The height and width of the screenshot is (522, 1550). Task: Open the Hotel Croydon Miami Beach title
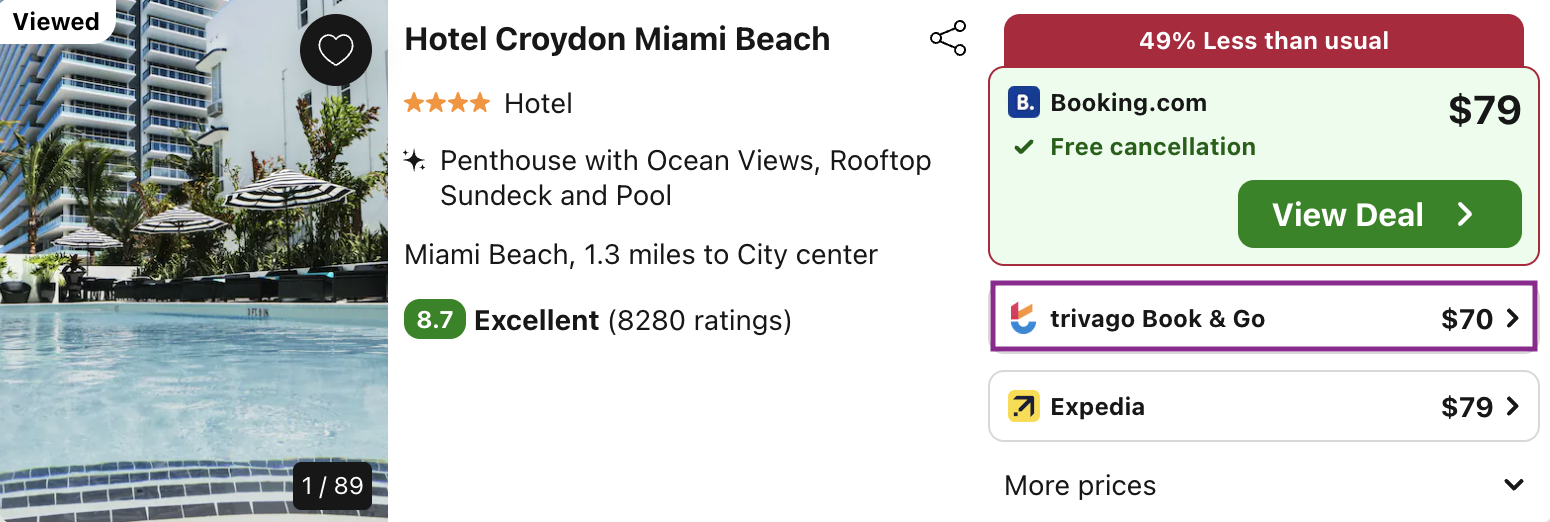[x=617, y=39]
